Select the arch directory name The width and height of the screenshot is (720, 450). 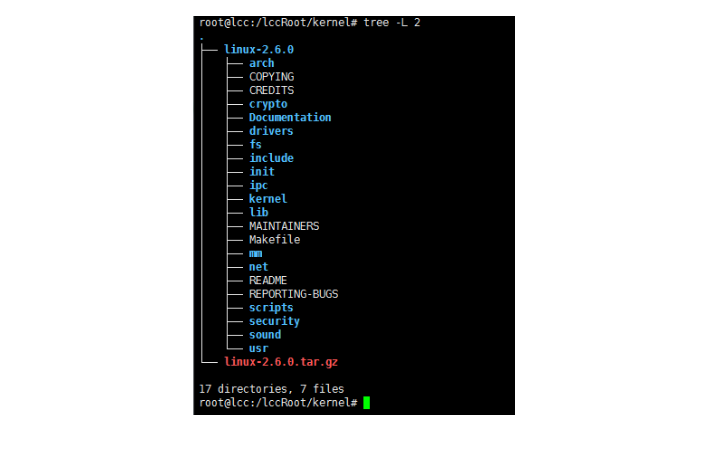pos(261,63)
